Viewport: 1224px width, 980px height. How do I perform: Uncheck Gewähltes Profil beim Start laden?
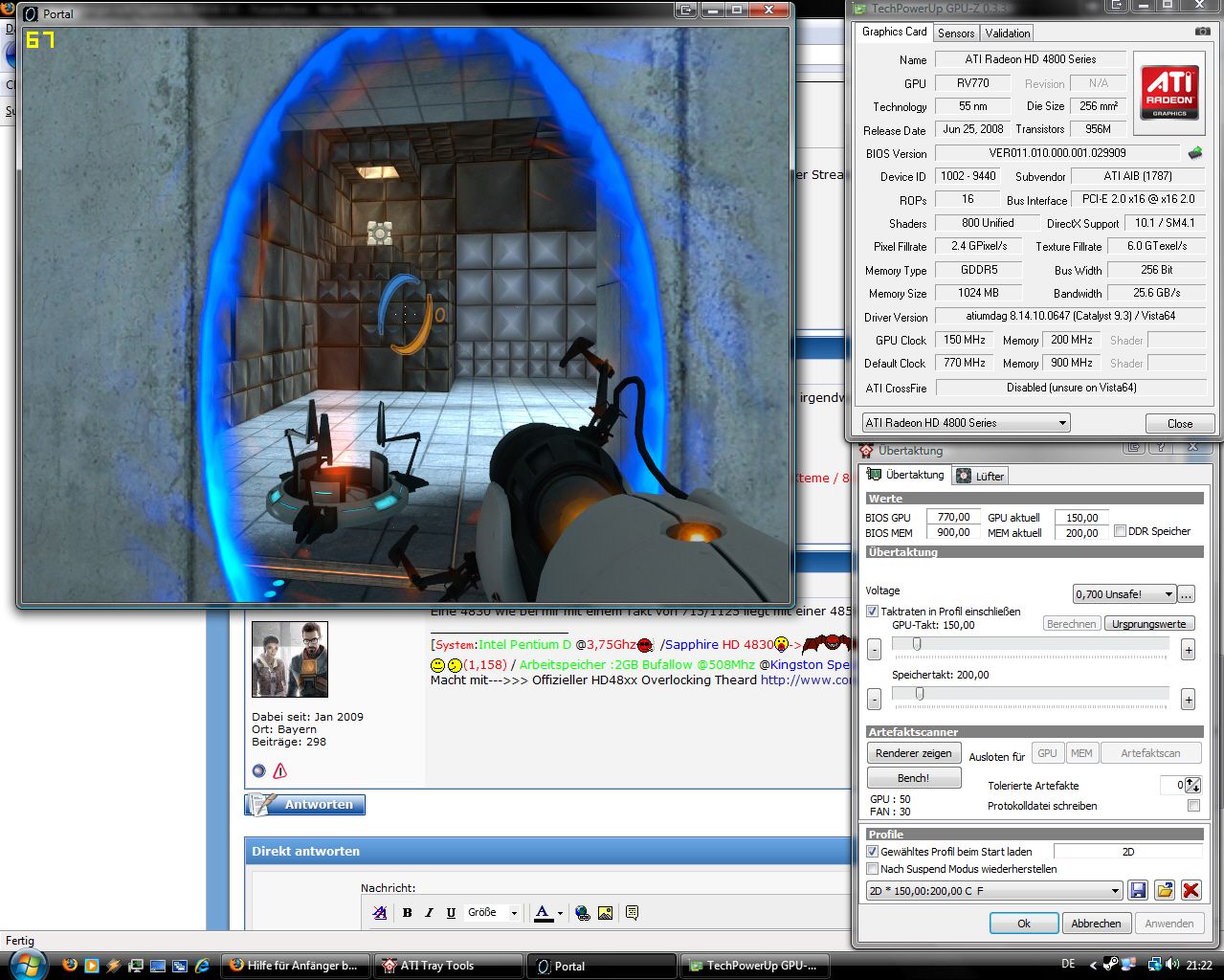tap(872, 851)
